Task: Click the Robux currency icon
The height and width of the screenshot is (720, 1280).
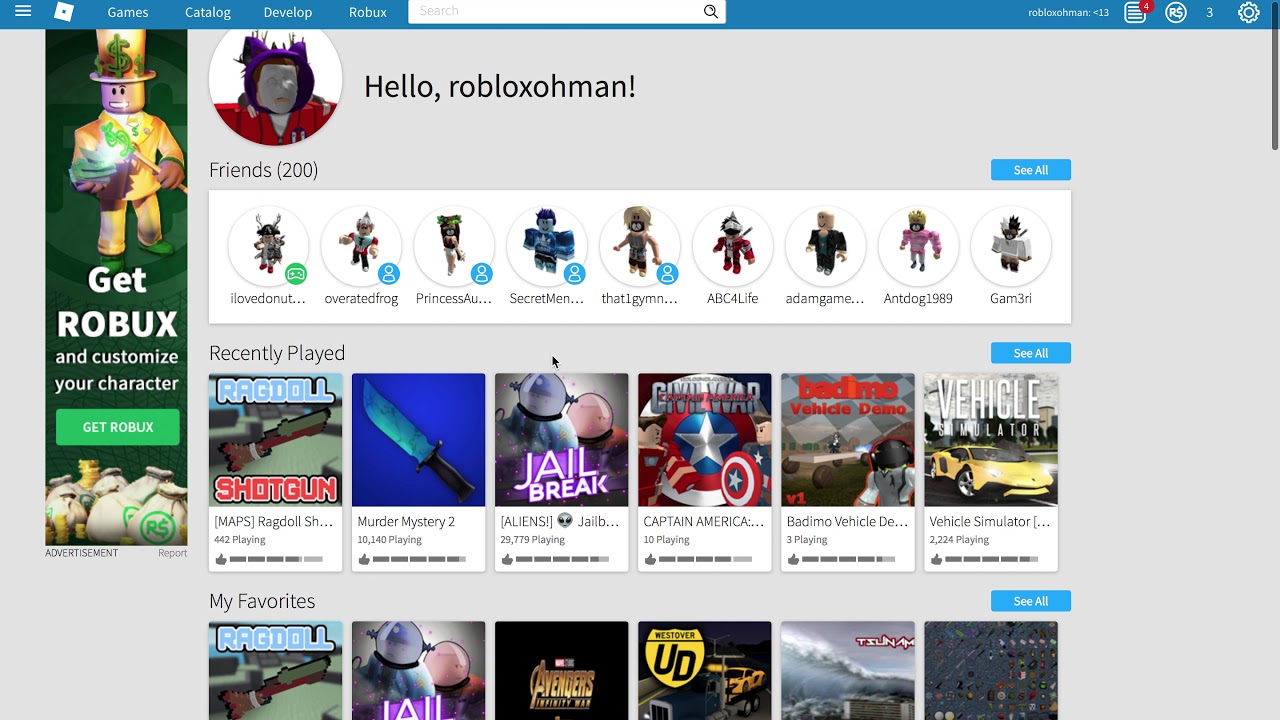Action: (x=1176, y=12)
